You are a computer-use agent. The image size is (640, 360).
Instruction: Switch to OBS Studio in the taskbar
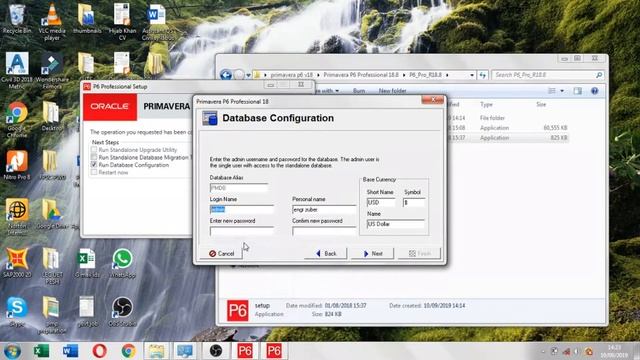pyautogui.click(x=216, y=351)
